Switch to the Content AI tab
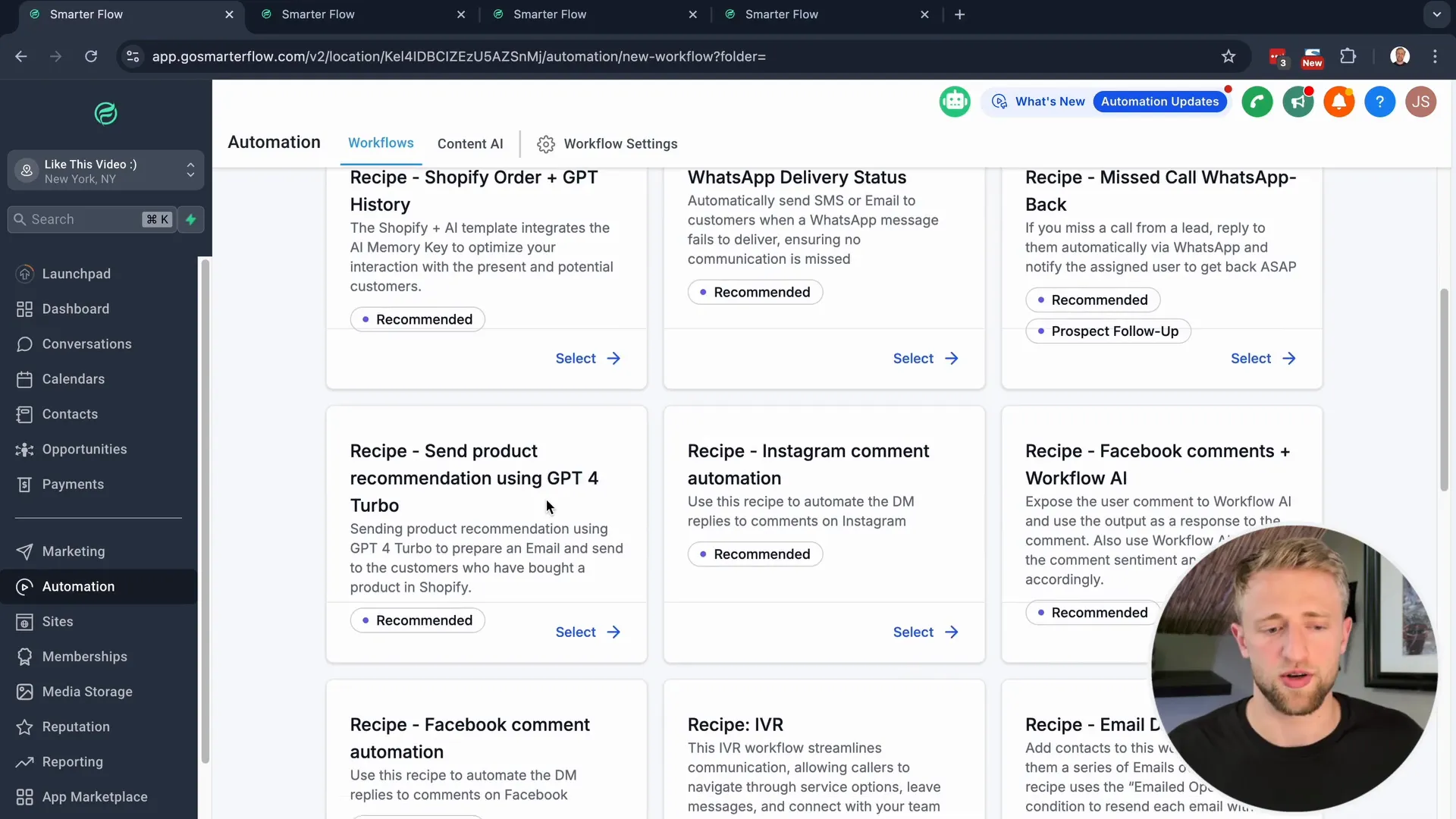1456x819 pixels. [x=470, y=144]
